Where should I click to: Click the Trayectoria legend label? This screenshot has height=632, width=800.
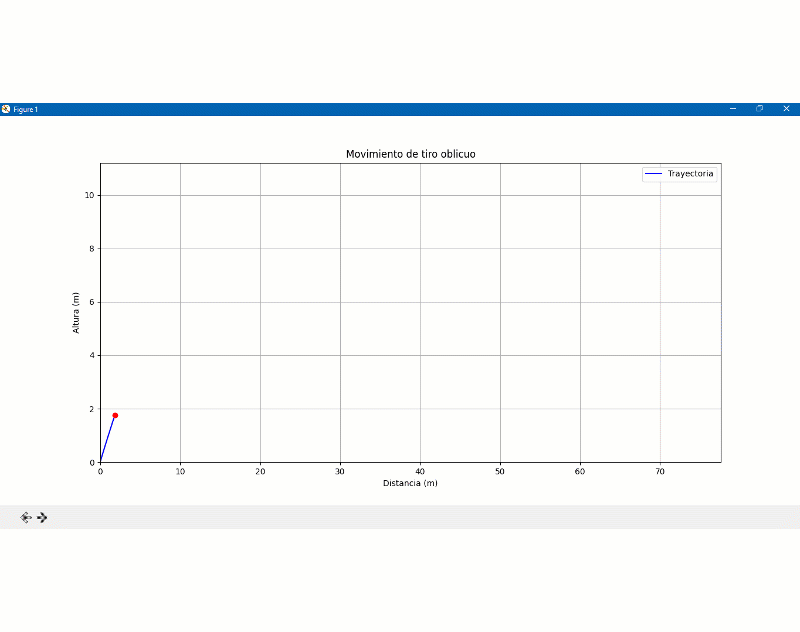pos(690,174)
